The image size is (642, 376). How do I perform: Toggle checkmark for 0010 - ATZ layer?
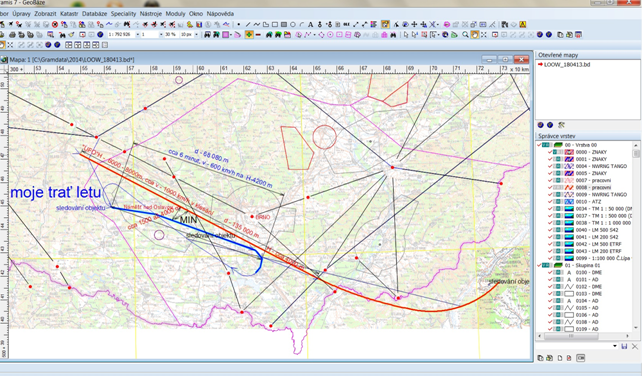click(550, 202)
